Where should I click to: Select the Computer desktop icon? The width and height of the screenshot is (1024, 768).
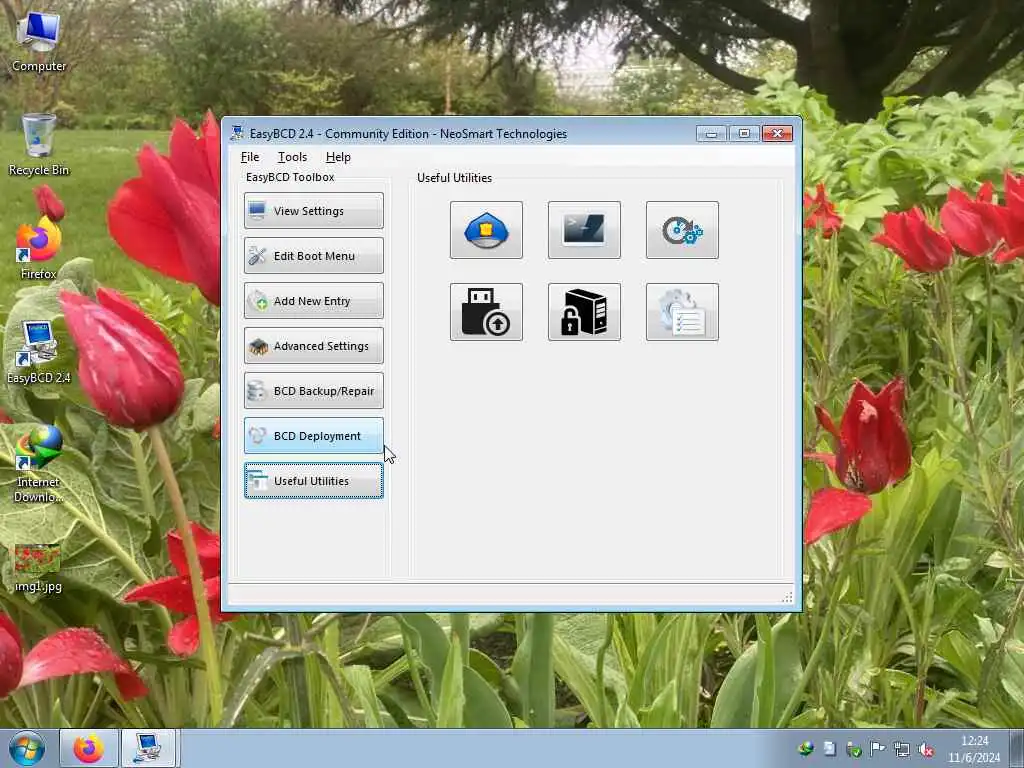tap(39, 42)
